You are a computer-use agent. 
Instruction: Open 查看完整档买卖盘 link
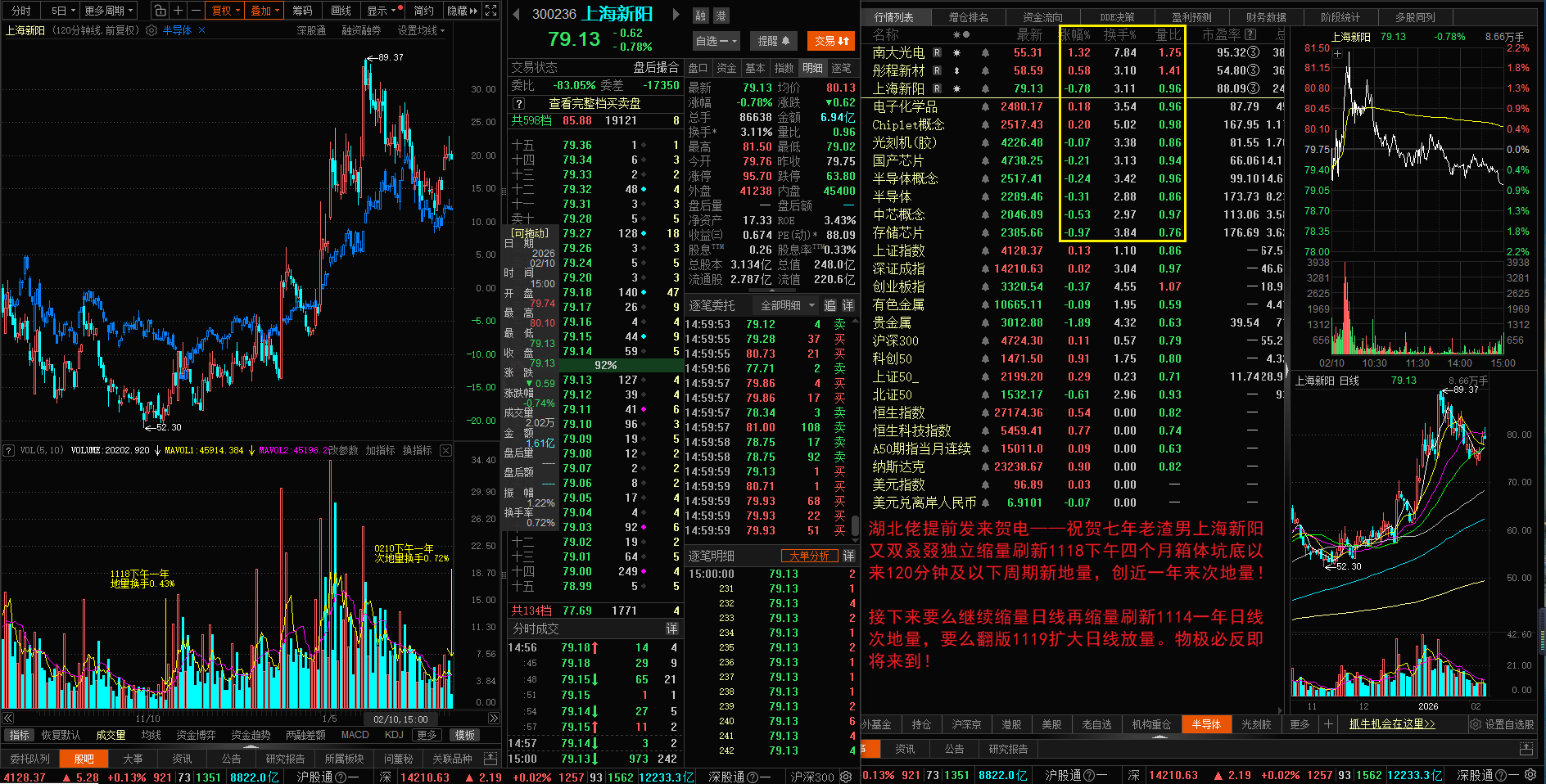pyautogui.click(x=594, y=104)
